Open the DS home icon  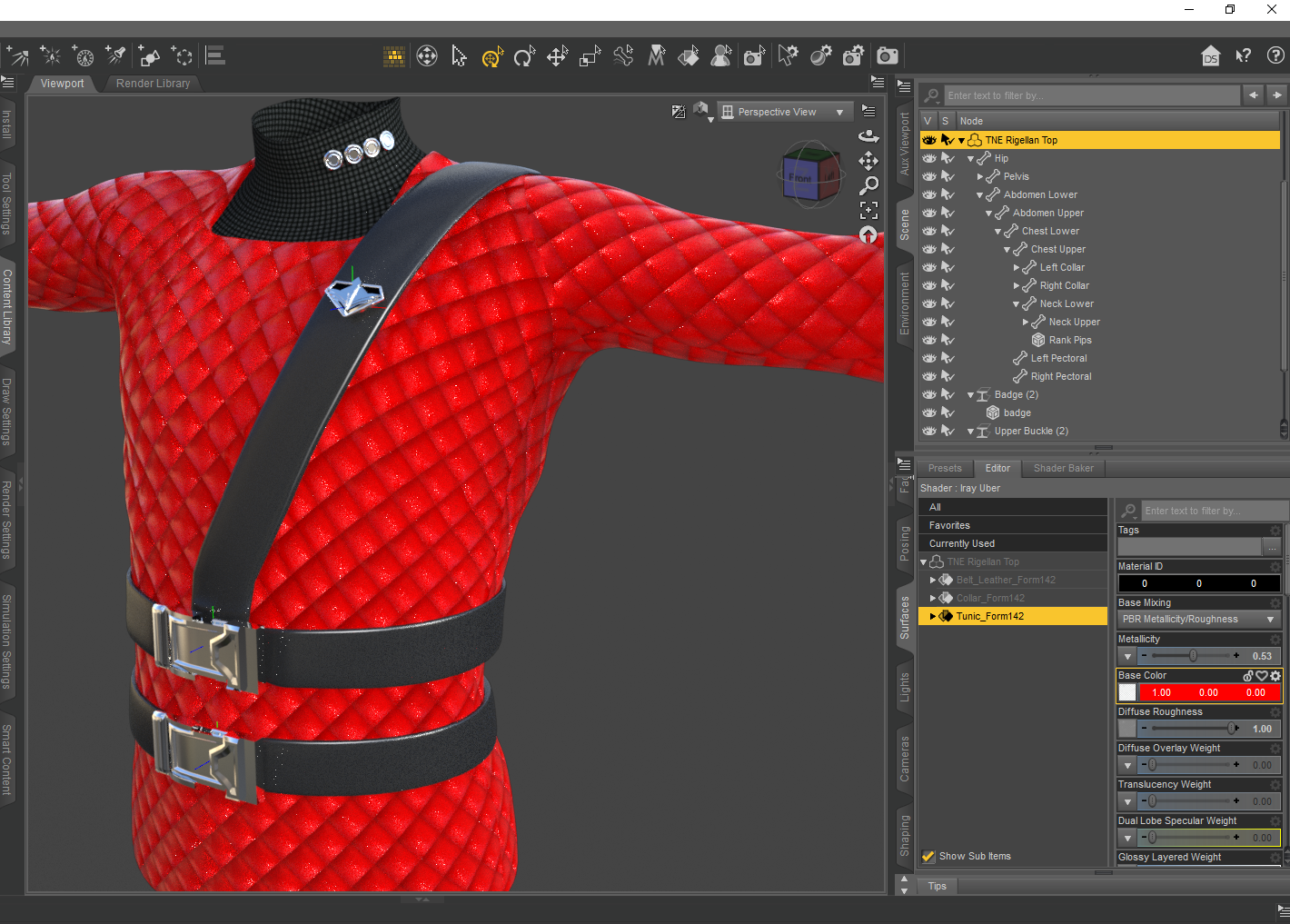tap(1210, 56)
